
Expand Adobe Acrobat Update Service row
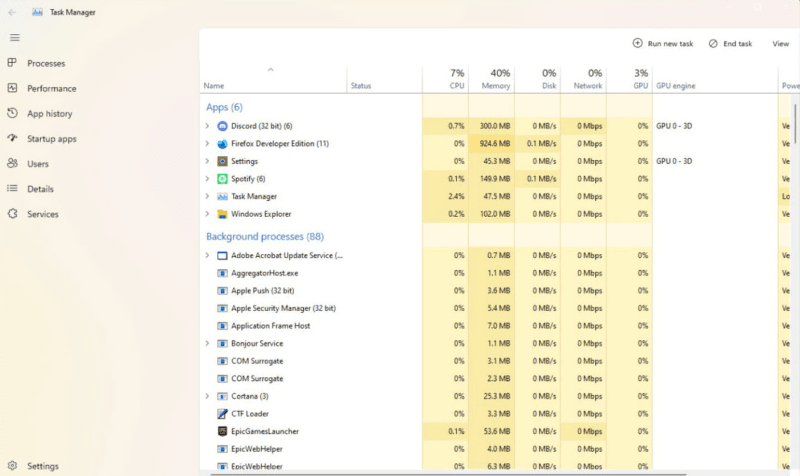pos(207,255)
